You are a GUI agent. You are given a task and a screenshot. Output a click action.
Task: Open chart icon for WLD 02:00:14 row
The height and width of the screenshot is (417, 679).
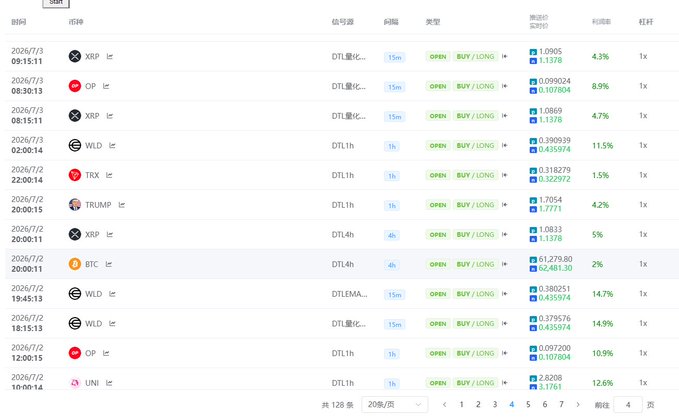pyautogui.click(x=112, y=145)
